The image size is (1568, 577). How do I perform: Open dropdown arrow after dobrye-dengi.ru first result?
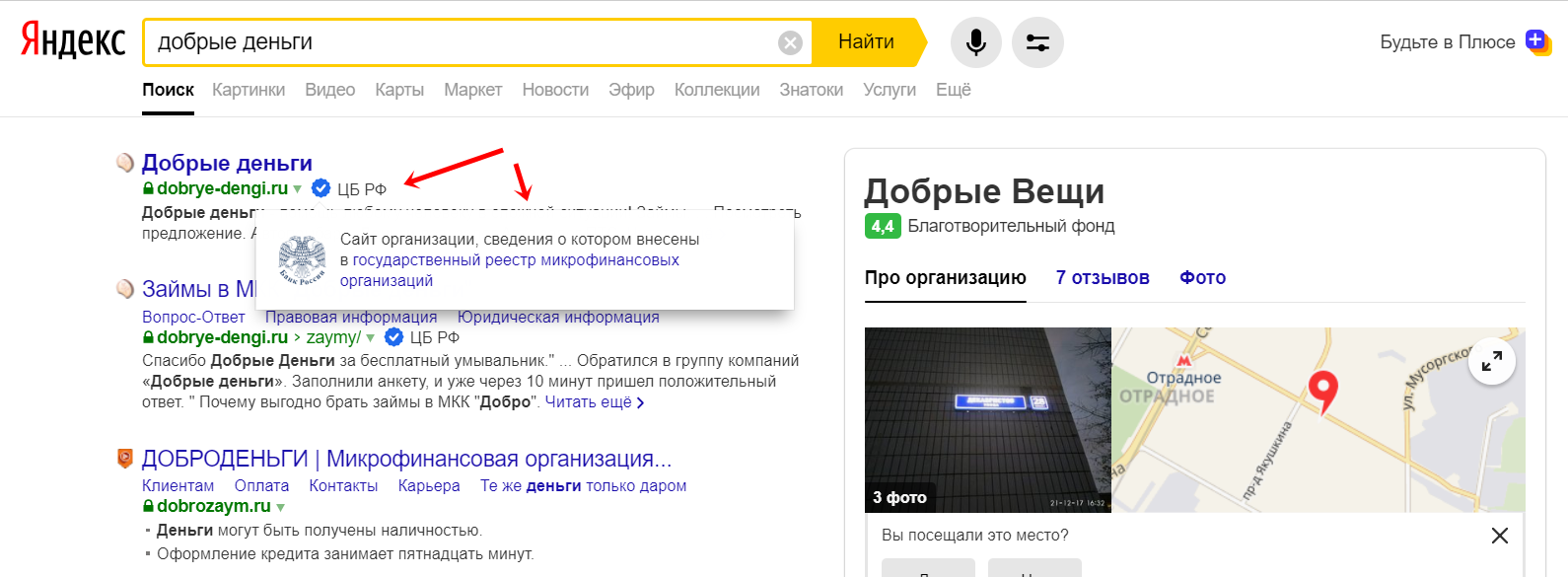coord(298,189)
